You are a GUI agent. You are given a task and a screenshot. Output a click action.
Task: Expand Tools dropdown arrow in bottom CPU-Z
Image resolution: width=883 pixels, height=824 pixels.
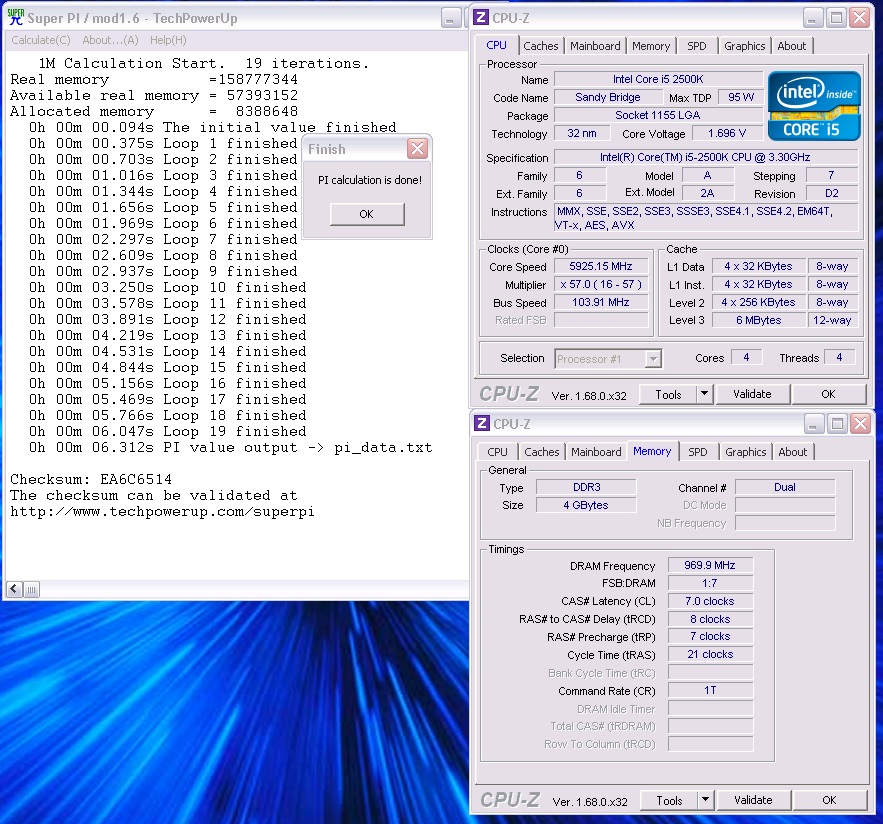click(706, 800)
